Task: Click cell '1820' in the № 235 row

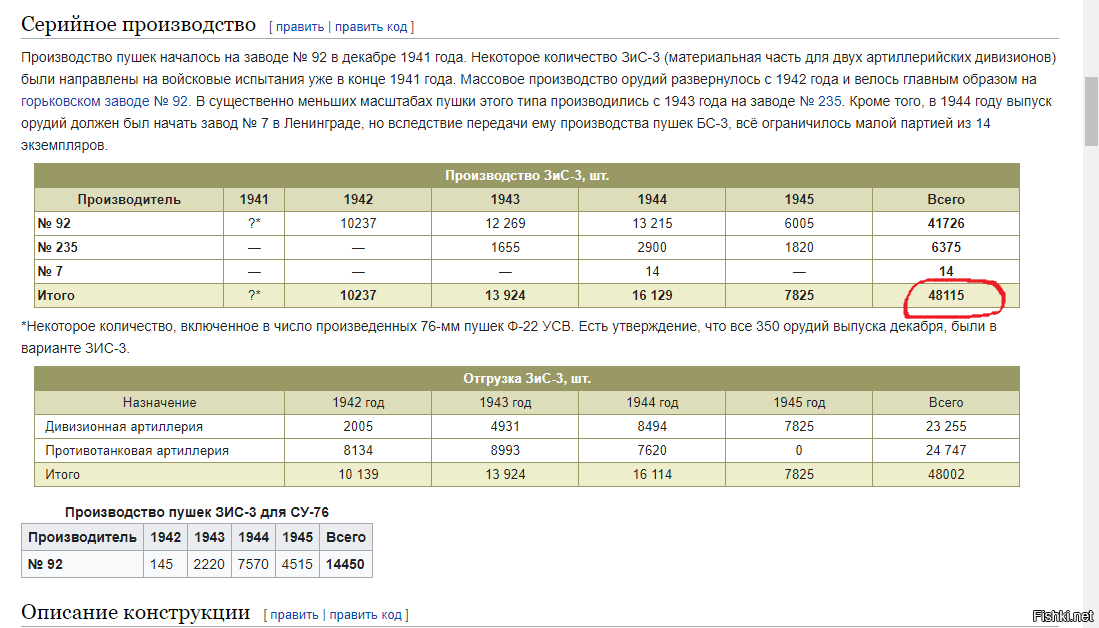Action: tap(799, 247)
